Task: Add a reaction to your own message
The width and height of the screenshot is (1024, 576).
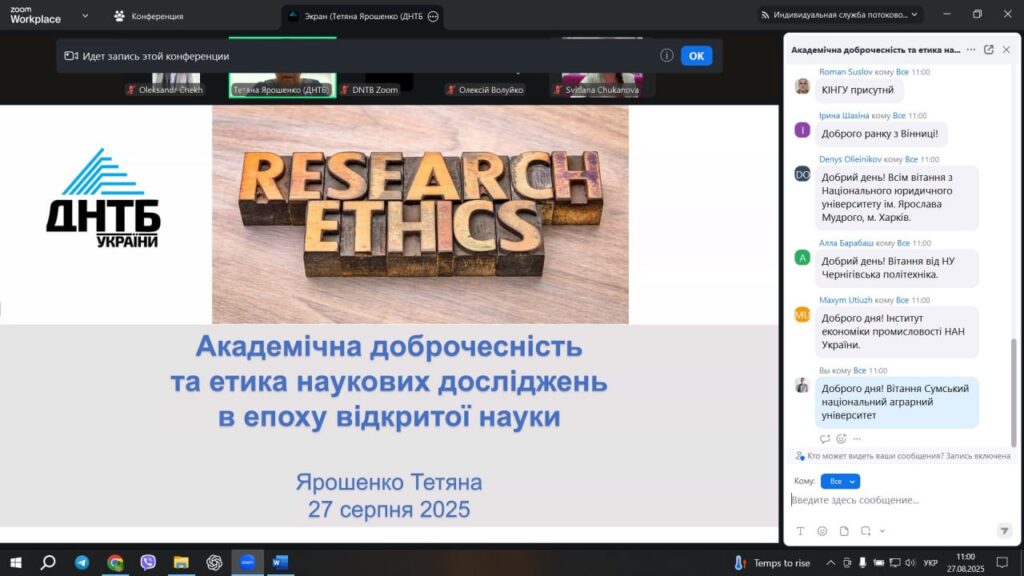Action: [841, 439]
